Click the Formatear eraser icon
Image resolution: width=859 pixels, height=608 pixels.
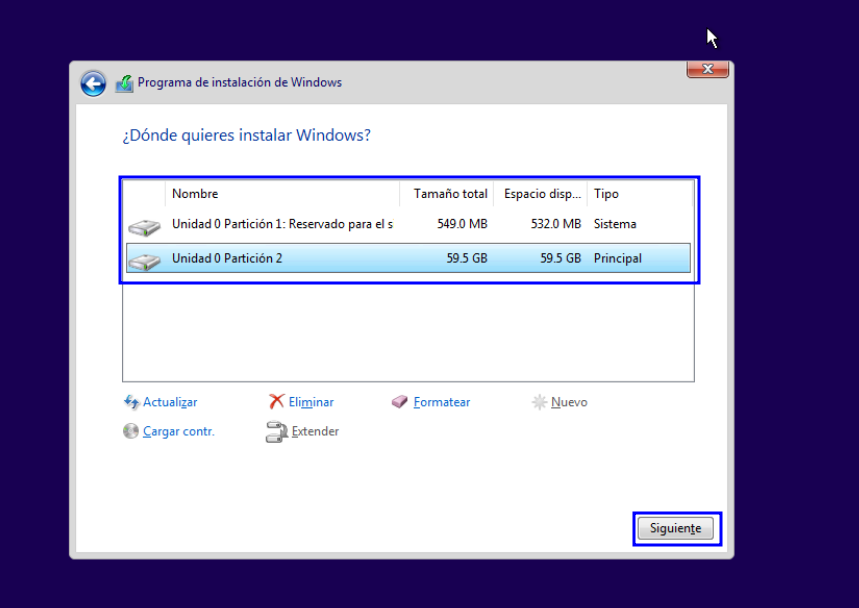pyautogui.click(x=399, y=402)
